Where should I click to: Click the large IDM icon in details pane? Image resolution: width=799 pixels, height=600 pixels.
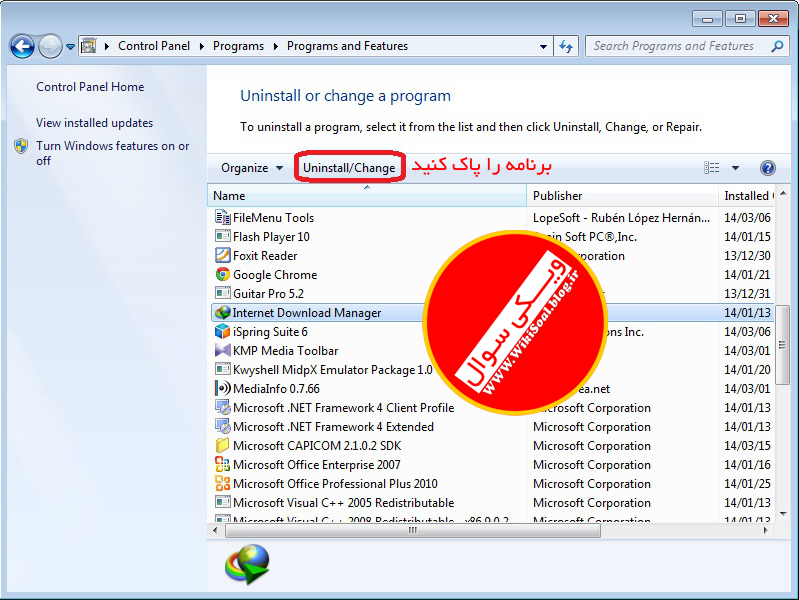[247, 564]
